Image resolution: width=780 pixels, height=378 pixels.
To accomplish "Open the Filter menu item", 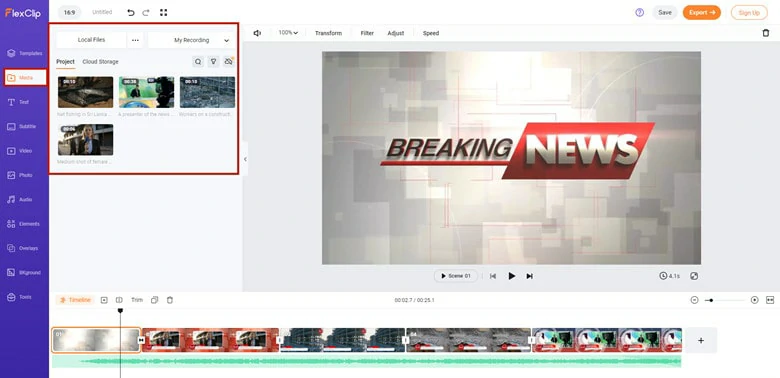I will (367, 33).
